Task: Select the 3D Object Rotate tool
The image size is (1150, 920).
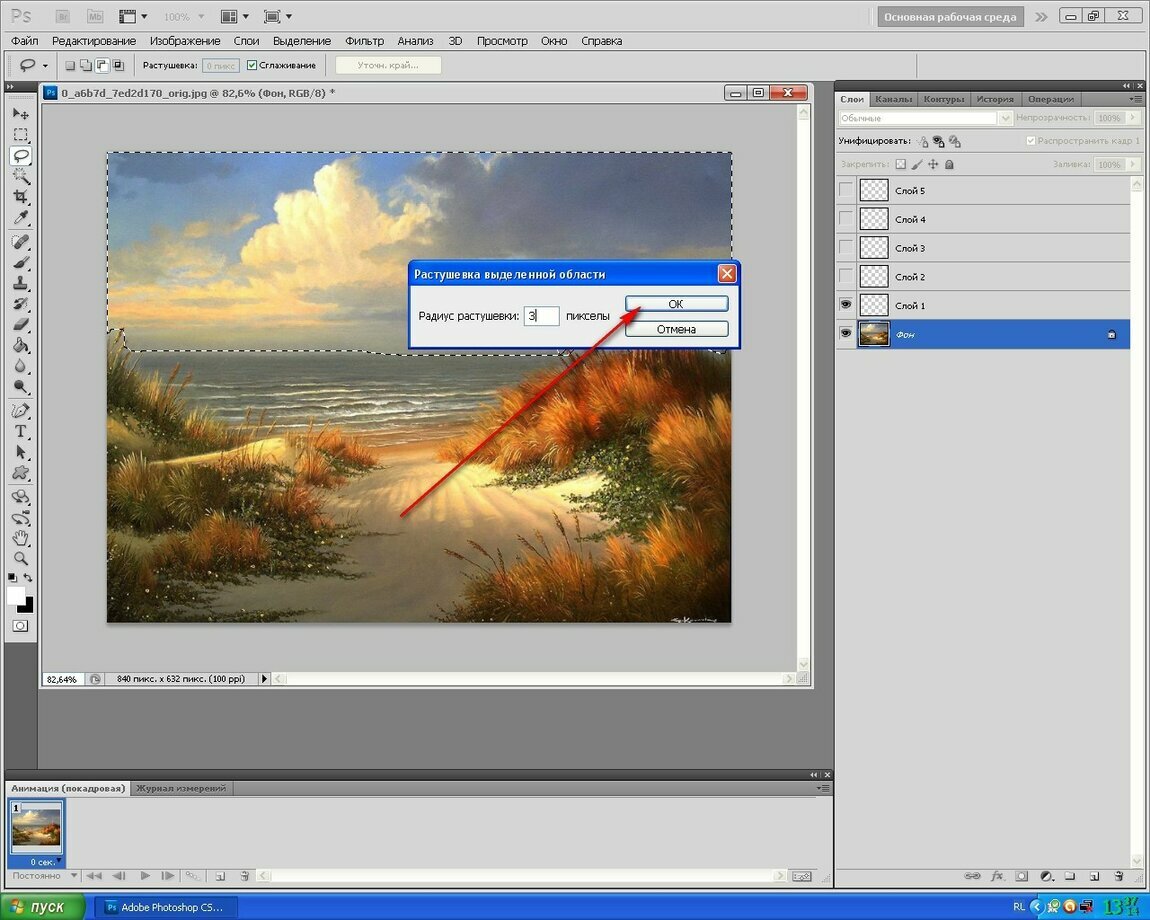Action: coord(21,497)
